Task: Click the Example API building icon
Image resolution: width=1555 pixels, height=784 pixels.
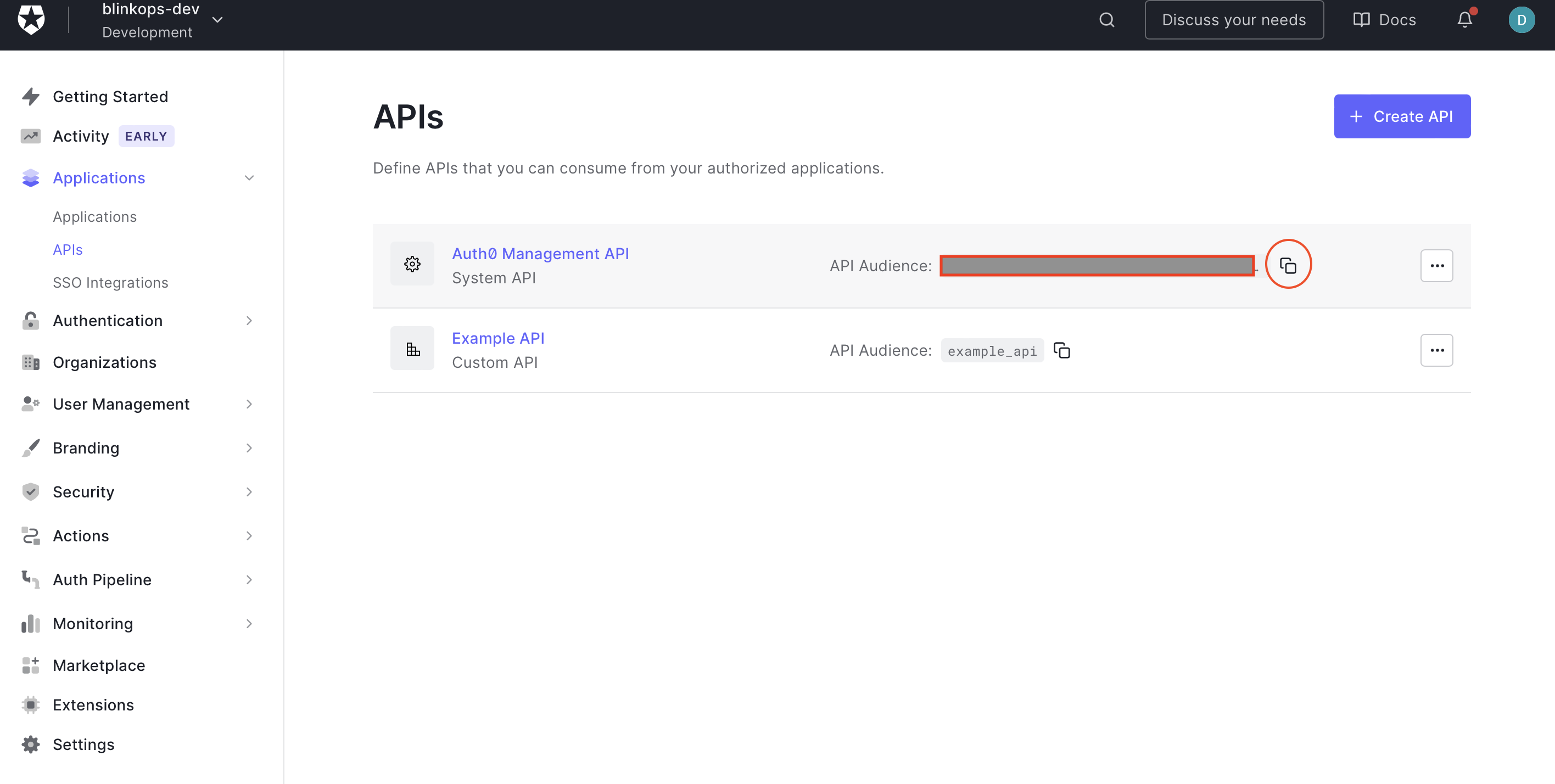Action: pyautogui.click(x=412, y=348)
